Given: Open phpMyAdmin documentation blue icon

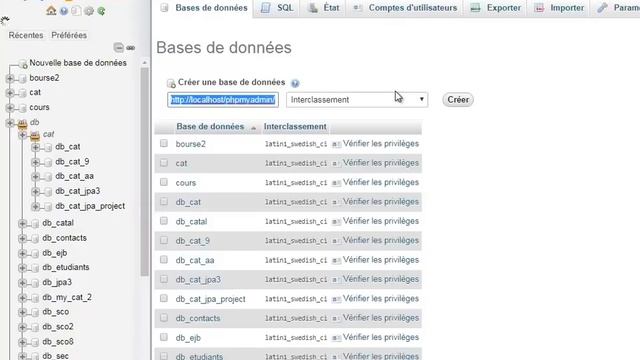Looking at the screenshot, I should point(64,11).
